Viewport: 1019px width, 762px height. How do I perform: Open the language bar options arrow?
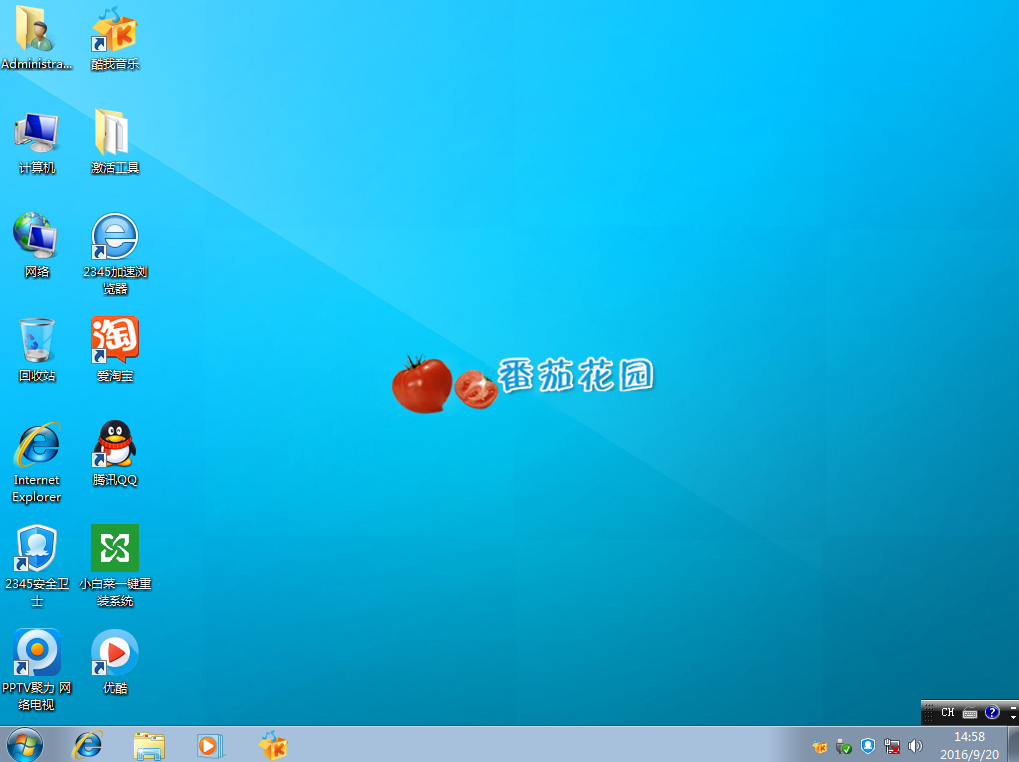click(x=1014, y=718)
